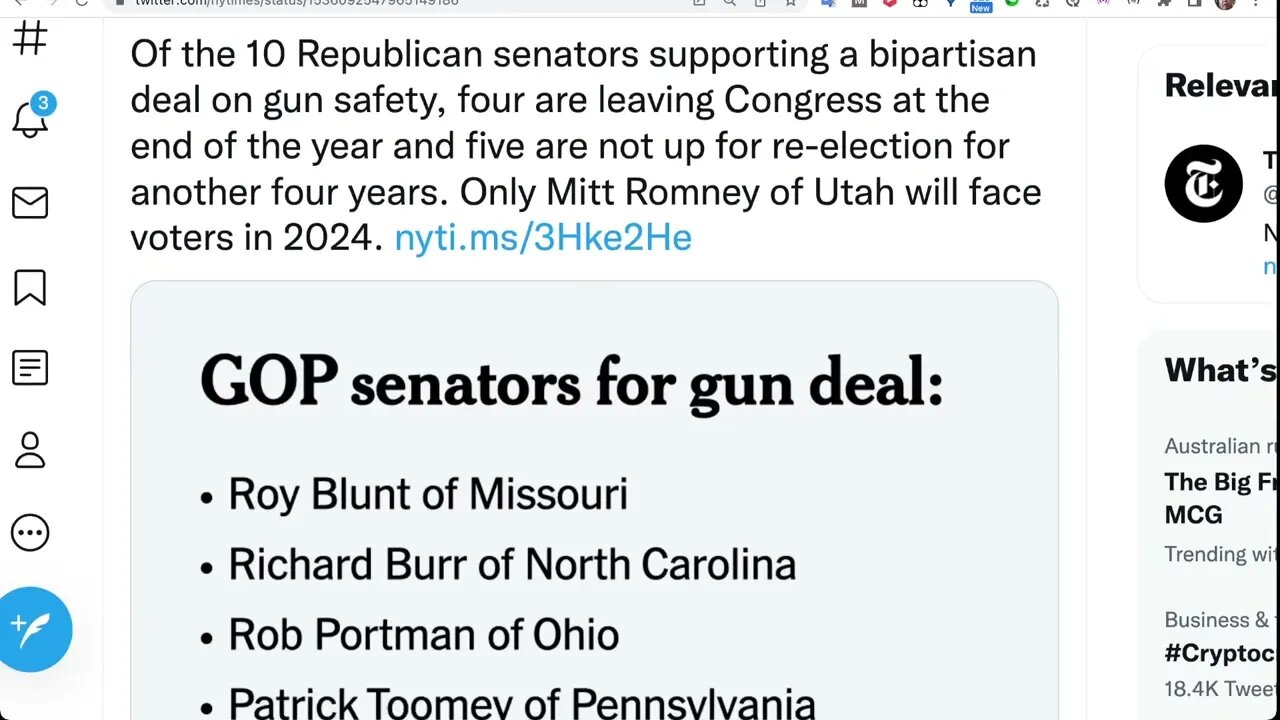Open the browser Extensions puzzle icon

[1164, 3]
